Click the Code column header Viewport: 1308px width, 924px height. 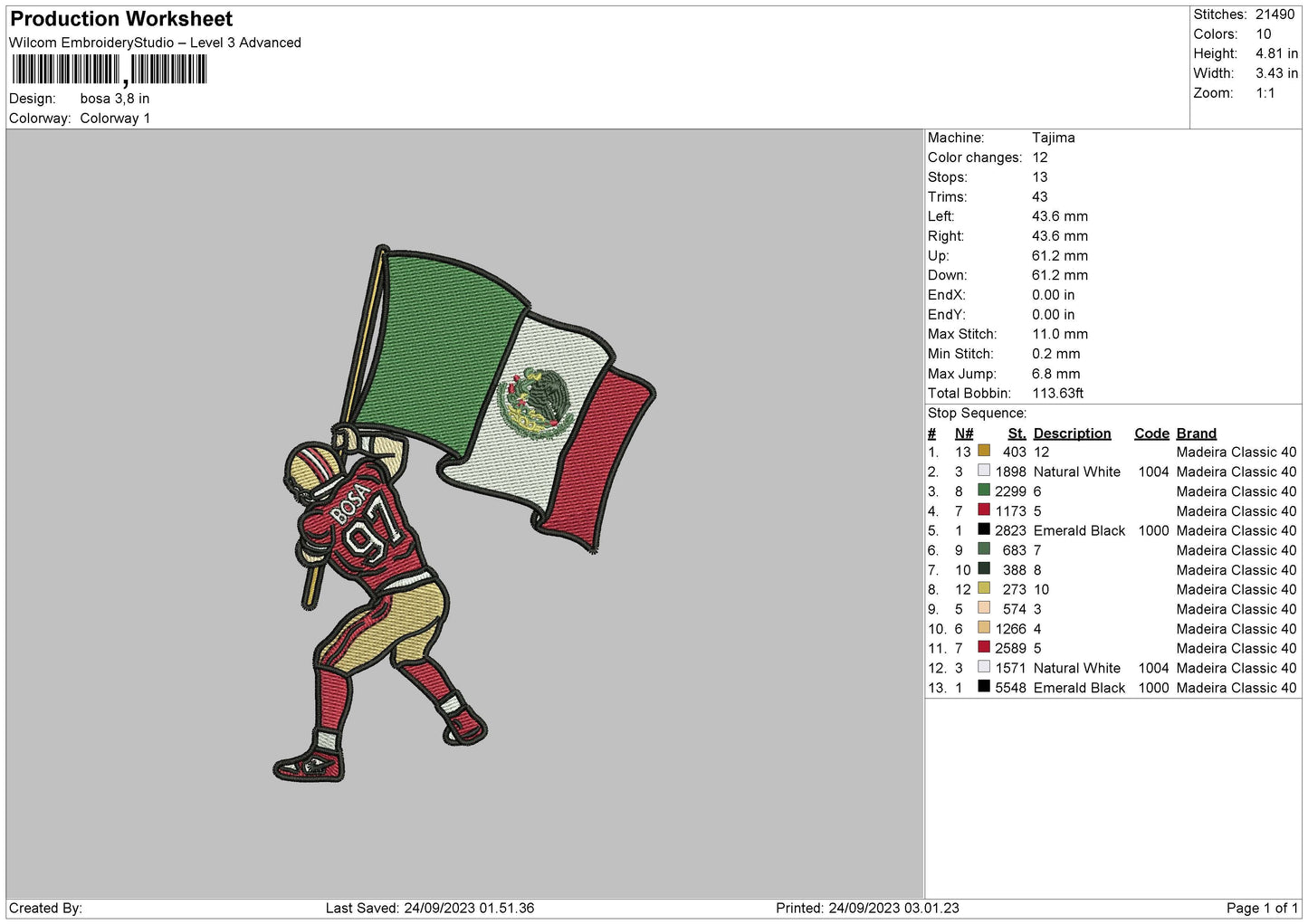1151,433
